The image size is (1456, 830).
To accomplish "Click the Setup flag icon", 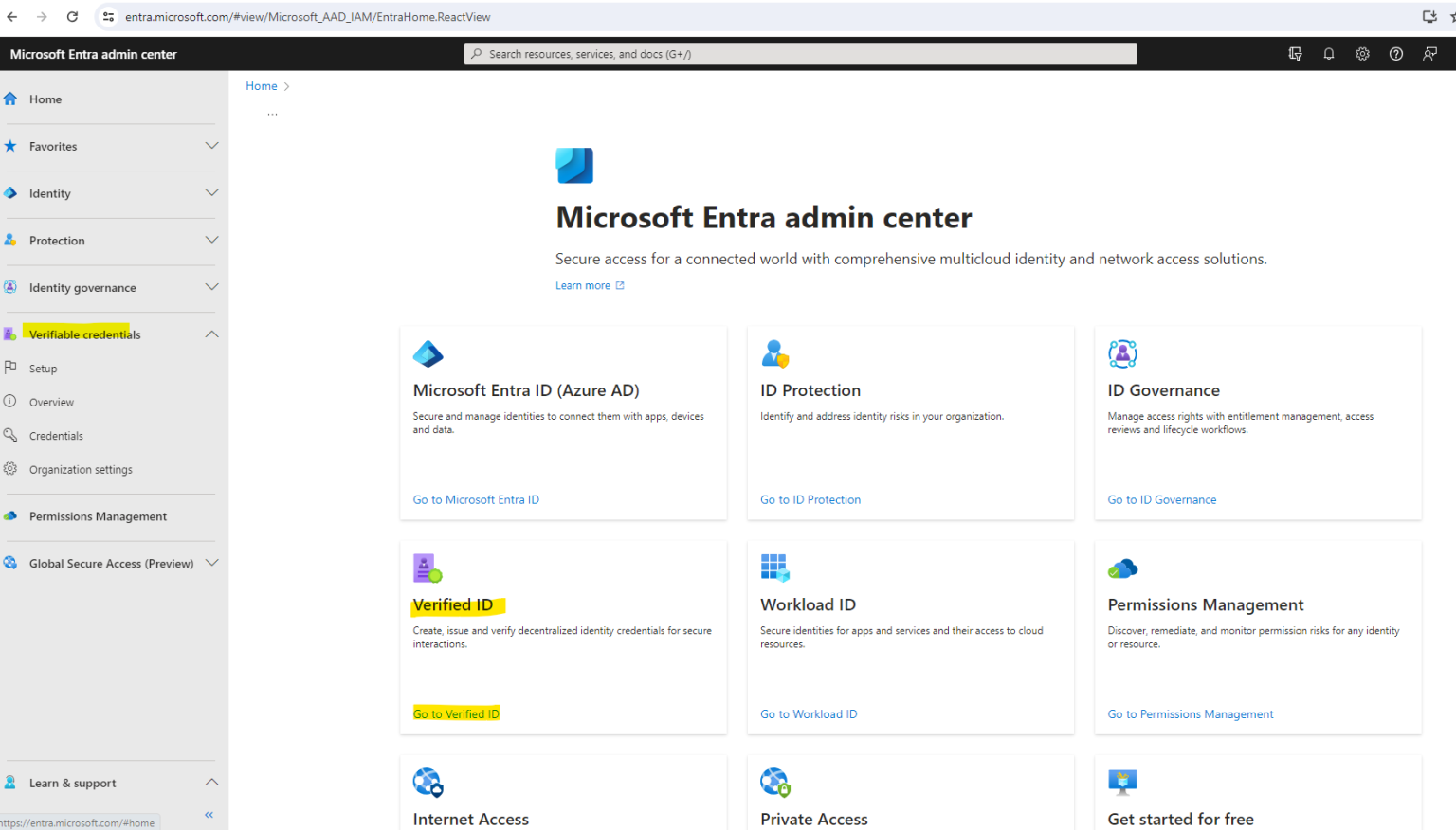I will click(10, 368).
